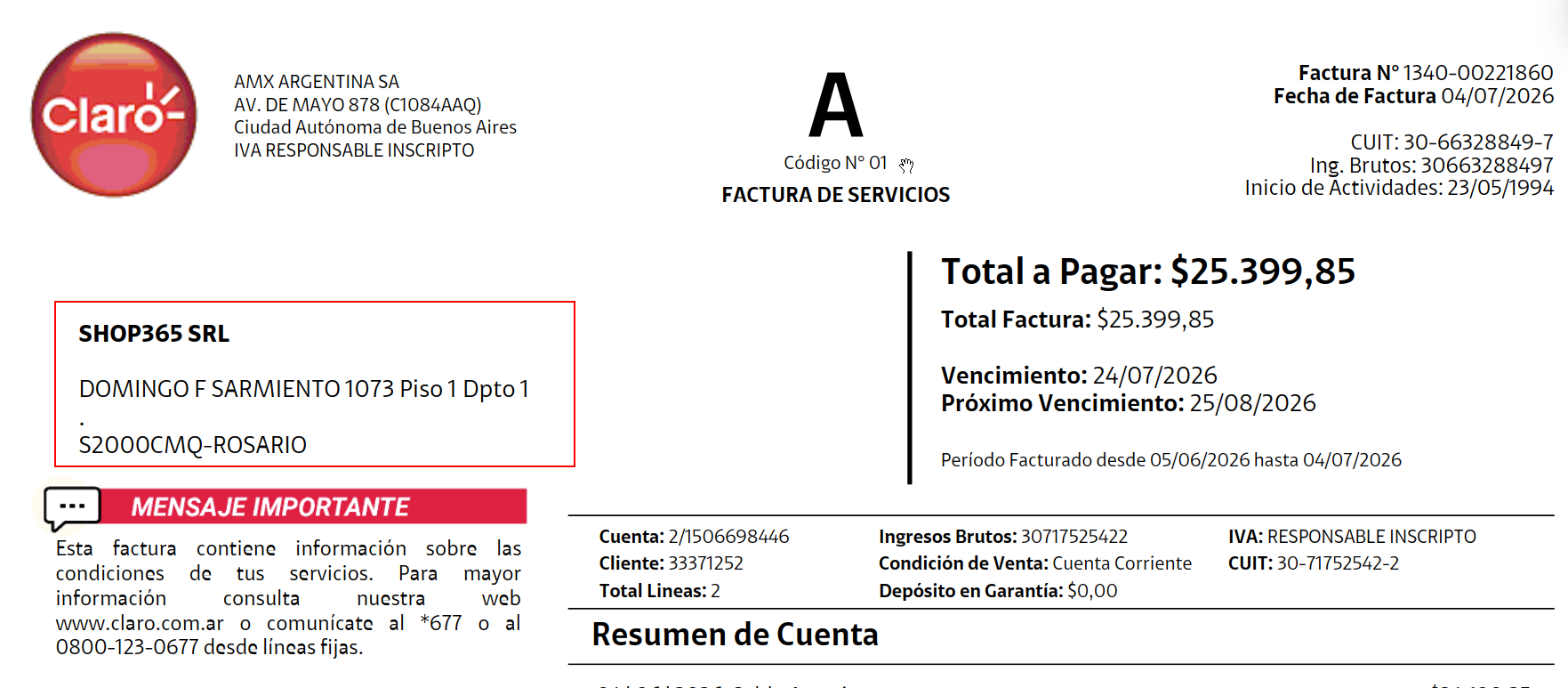Click Próximo Vencimiento 25/08/2026

click(1129, 403)
